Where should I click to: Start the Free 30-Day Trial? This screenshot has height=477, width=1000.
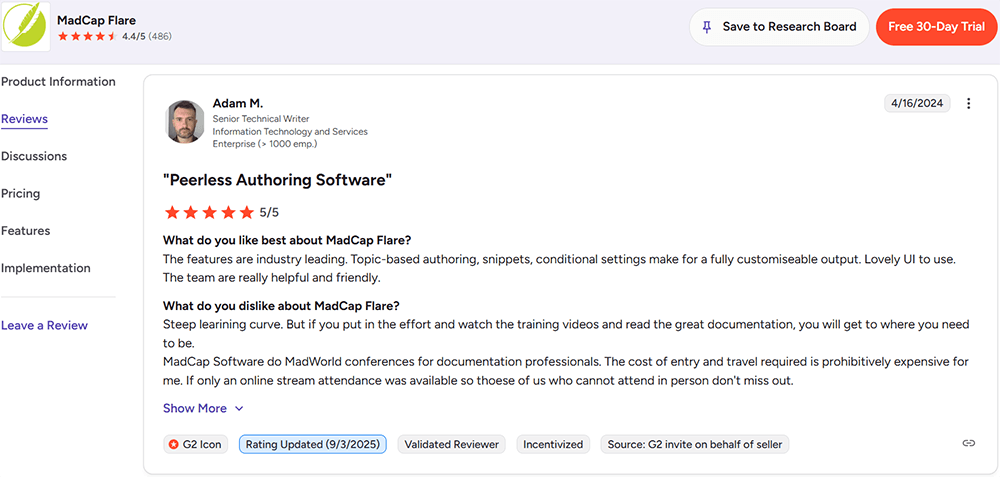click(937, 27)
